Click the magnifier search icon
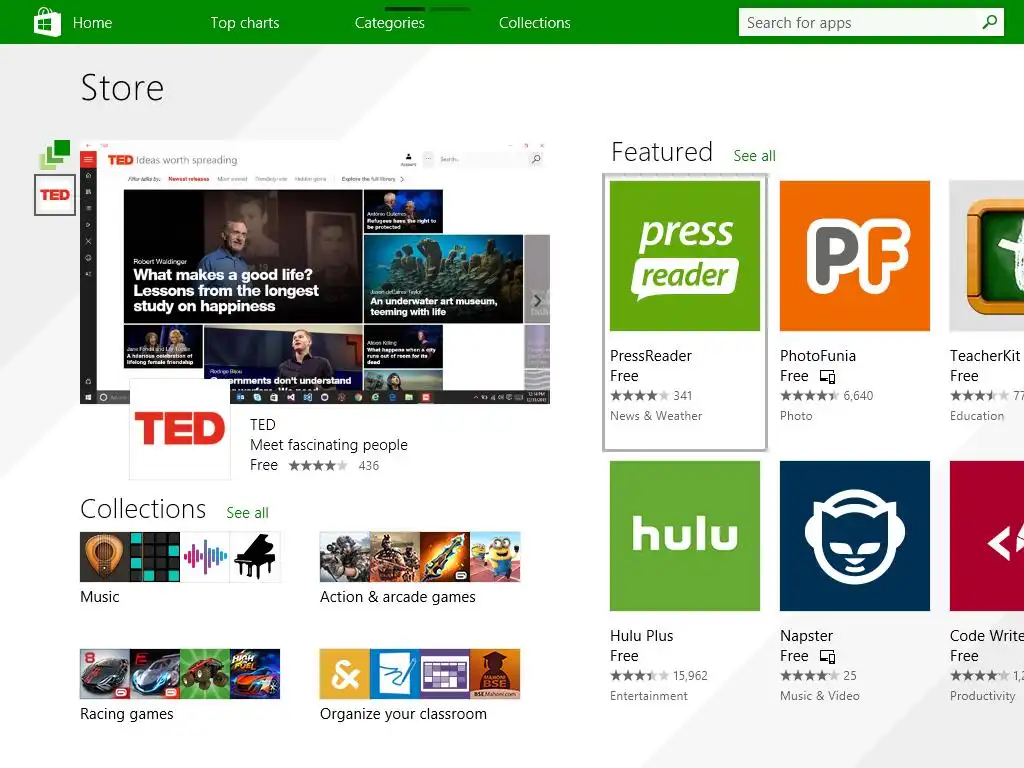The width and height of the screenshot is (1024, 768). click(989, 22)
